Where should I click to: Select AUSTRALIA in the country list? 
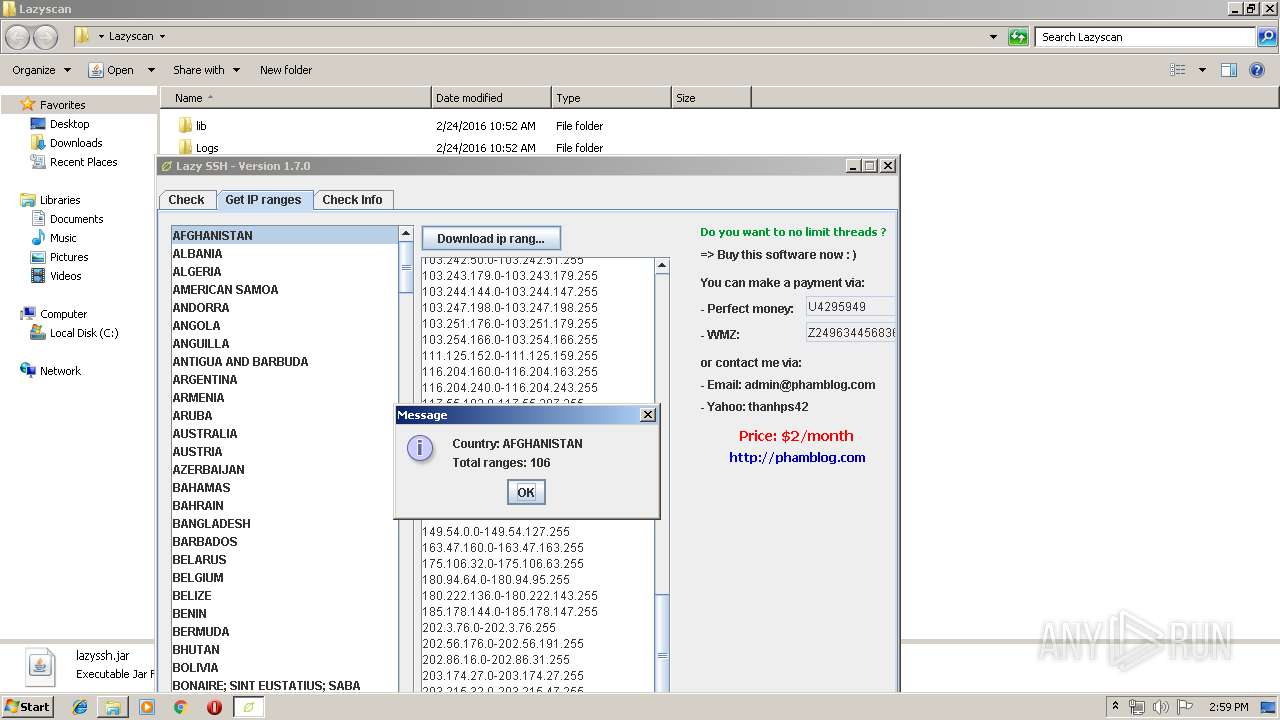coord(285,434)
